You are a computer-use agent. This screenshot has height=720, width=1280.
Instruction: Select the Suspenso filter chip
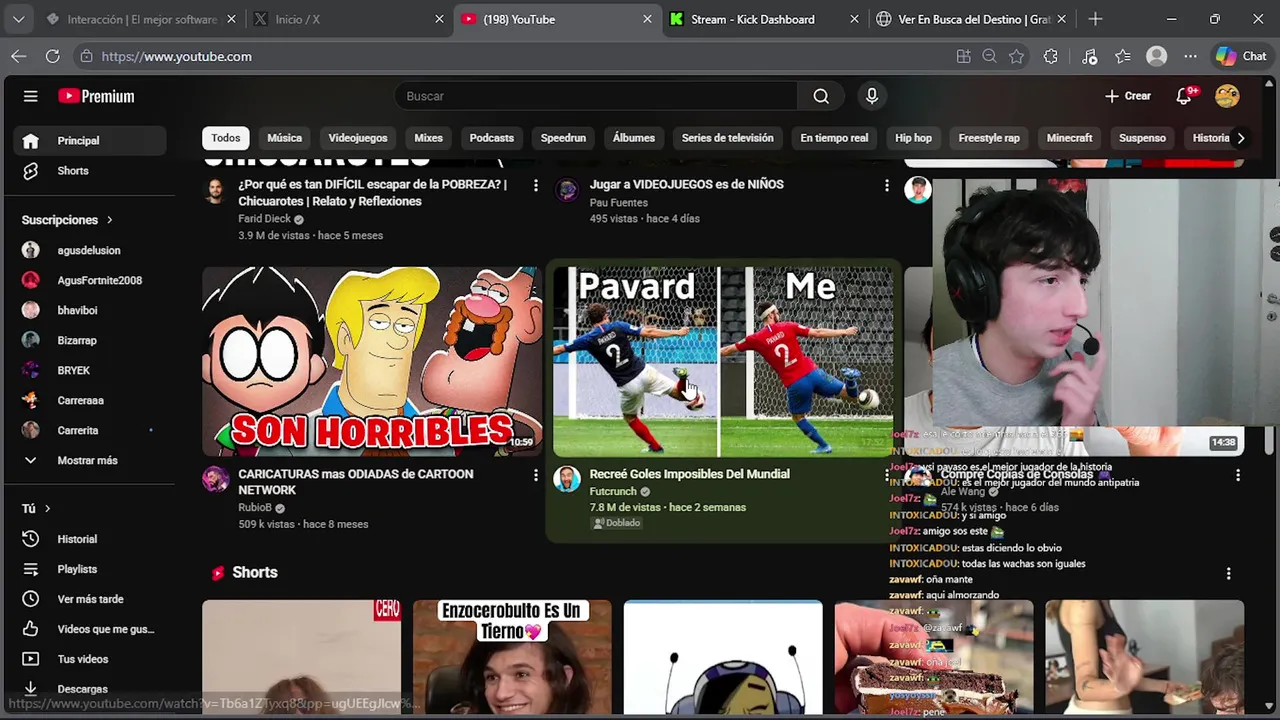pyautogui.click(x=1142, y=138)
